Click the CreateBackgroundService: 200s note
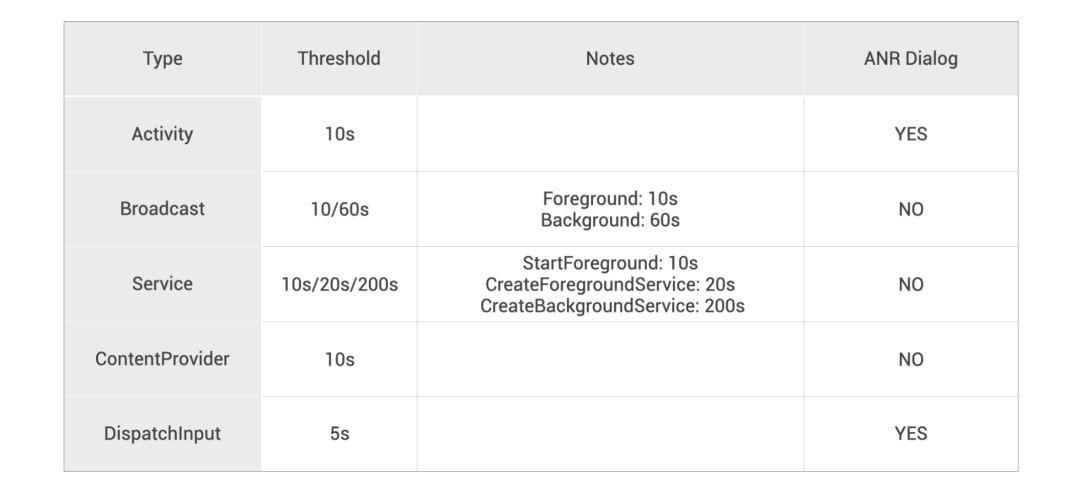This screenshot has height=501, width=1080. 612,305
